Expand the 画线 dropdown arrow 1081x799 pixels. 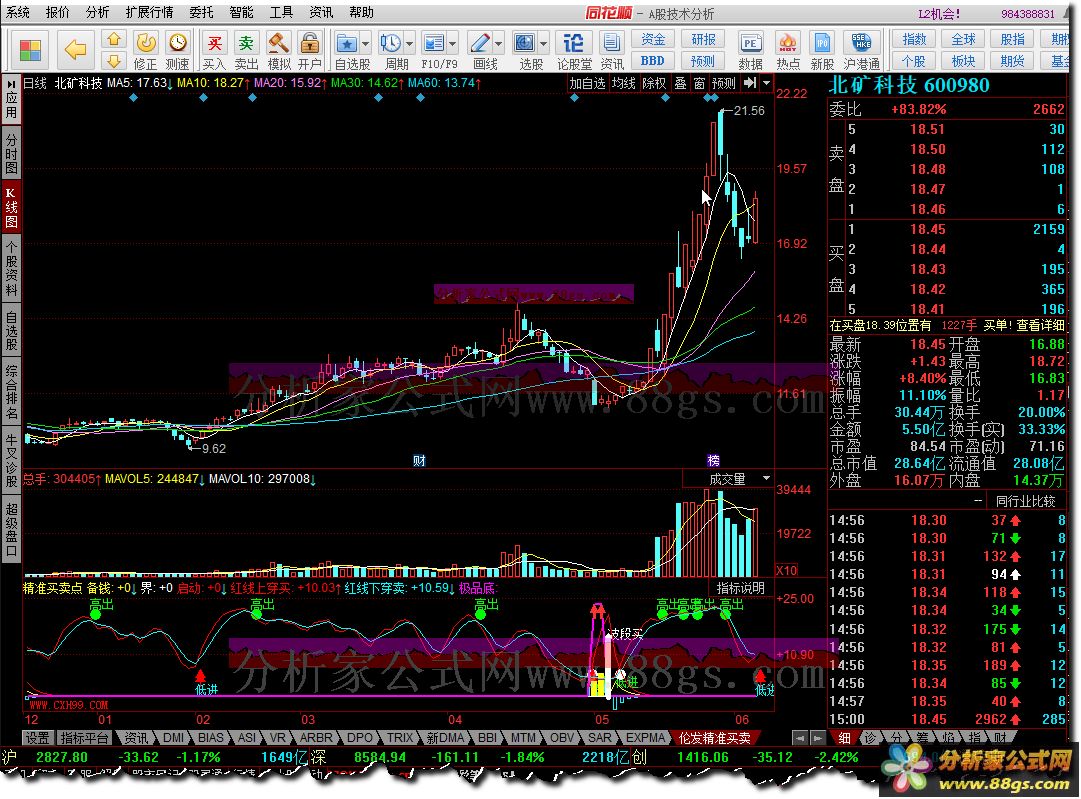498,44
